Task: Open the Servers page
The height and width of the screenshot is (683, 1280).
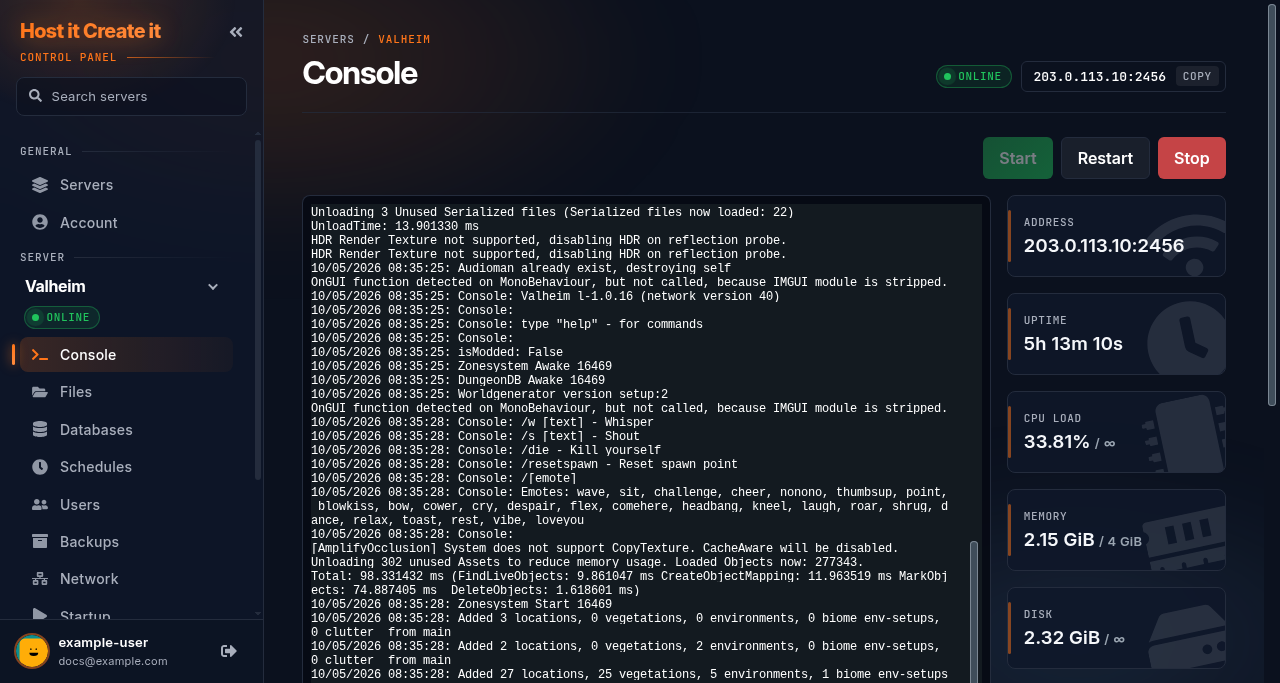Action: pos(126,185)
